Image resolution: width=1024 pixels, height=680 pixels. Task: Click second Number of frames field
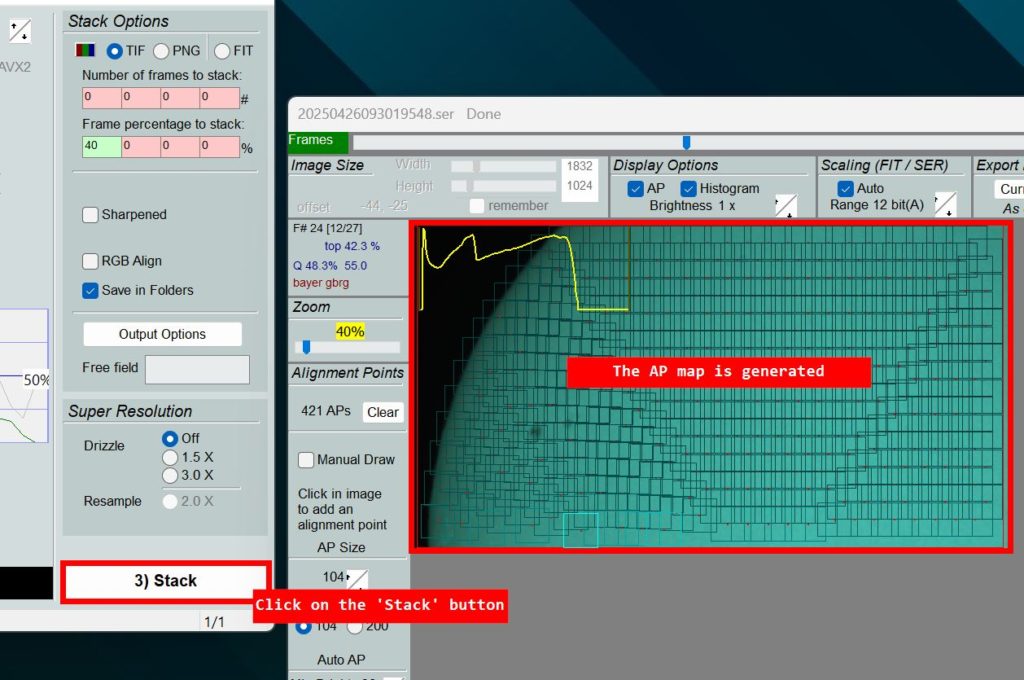point(141,97)
